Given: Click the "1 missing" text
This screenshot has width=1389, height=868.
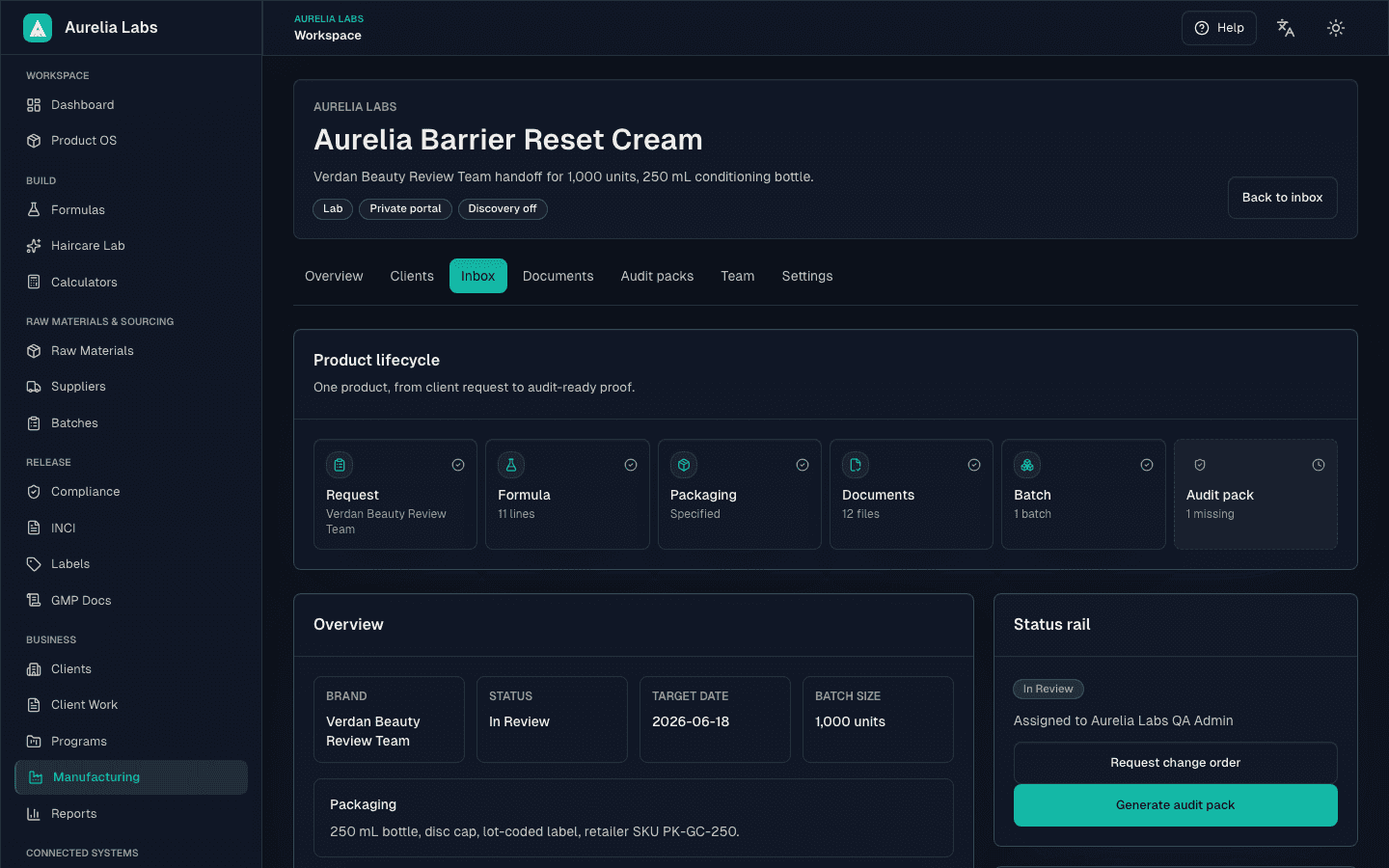Looking at the screenshot, I should tap(1211, 514).
